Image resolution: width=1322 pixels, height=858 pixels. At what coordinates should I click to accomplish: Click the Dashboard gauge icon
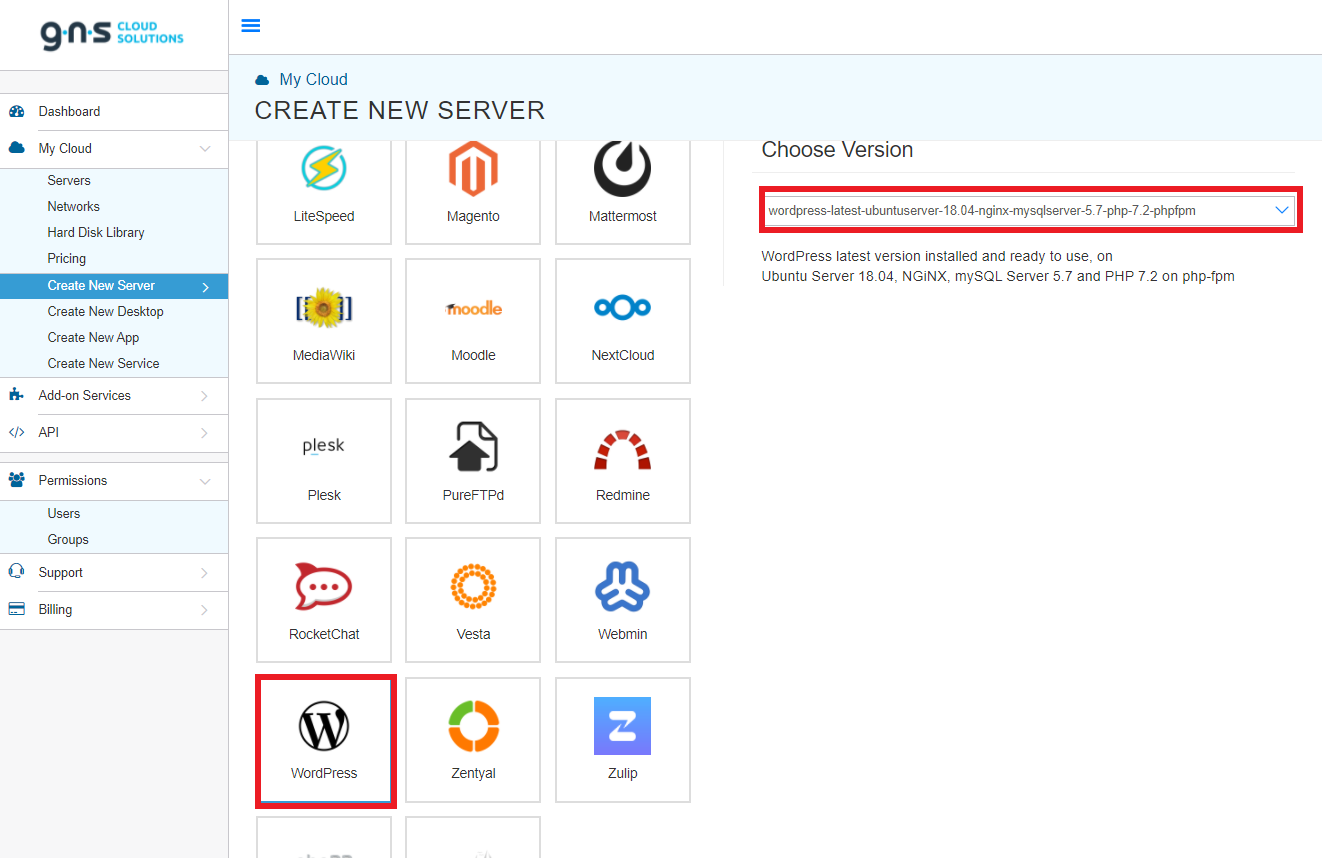[16, 111]
